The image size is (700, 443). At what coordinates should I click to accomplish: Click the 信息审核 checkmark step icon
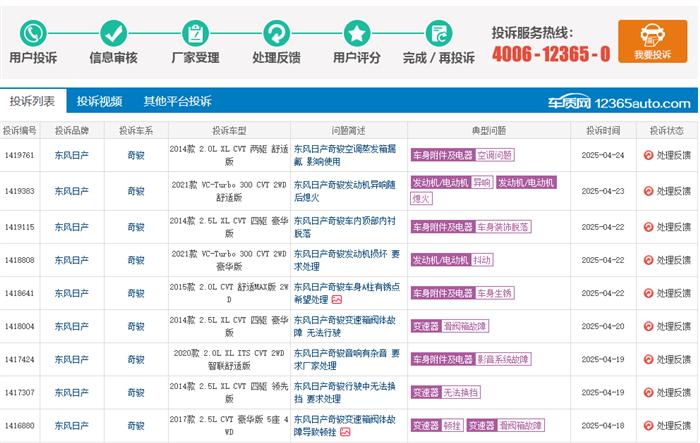click(113, 33)
